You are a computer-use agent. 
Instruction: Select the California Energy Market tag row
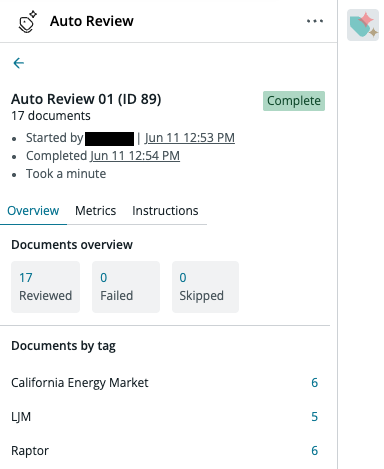pos(165,383)
